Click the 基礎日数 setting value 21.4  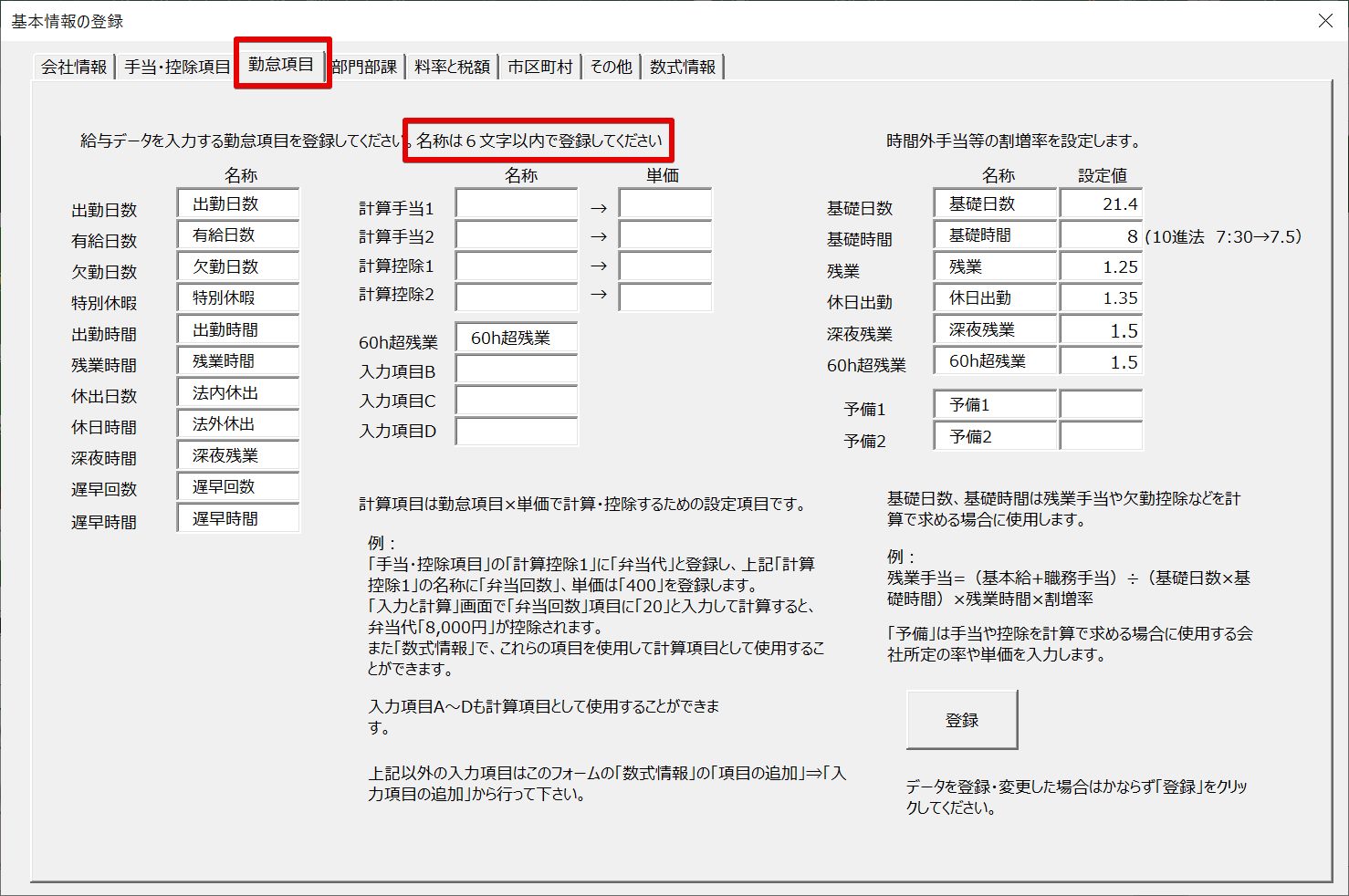point(1101,204)
